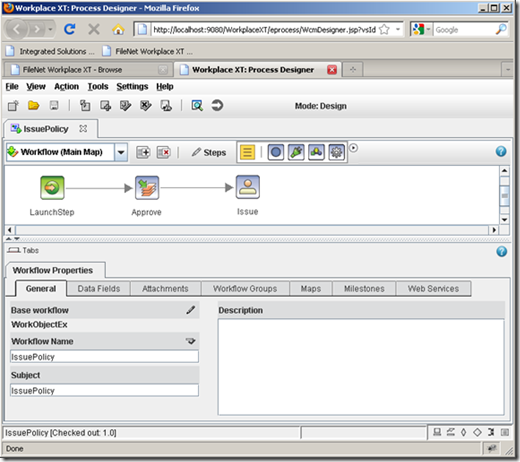
Task: Select the people participants palette icon
Action: [316, 152]
